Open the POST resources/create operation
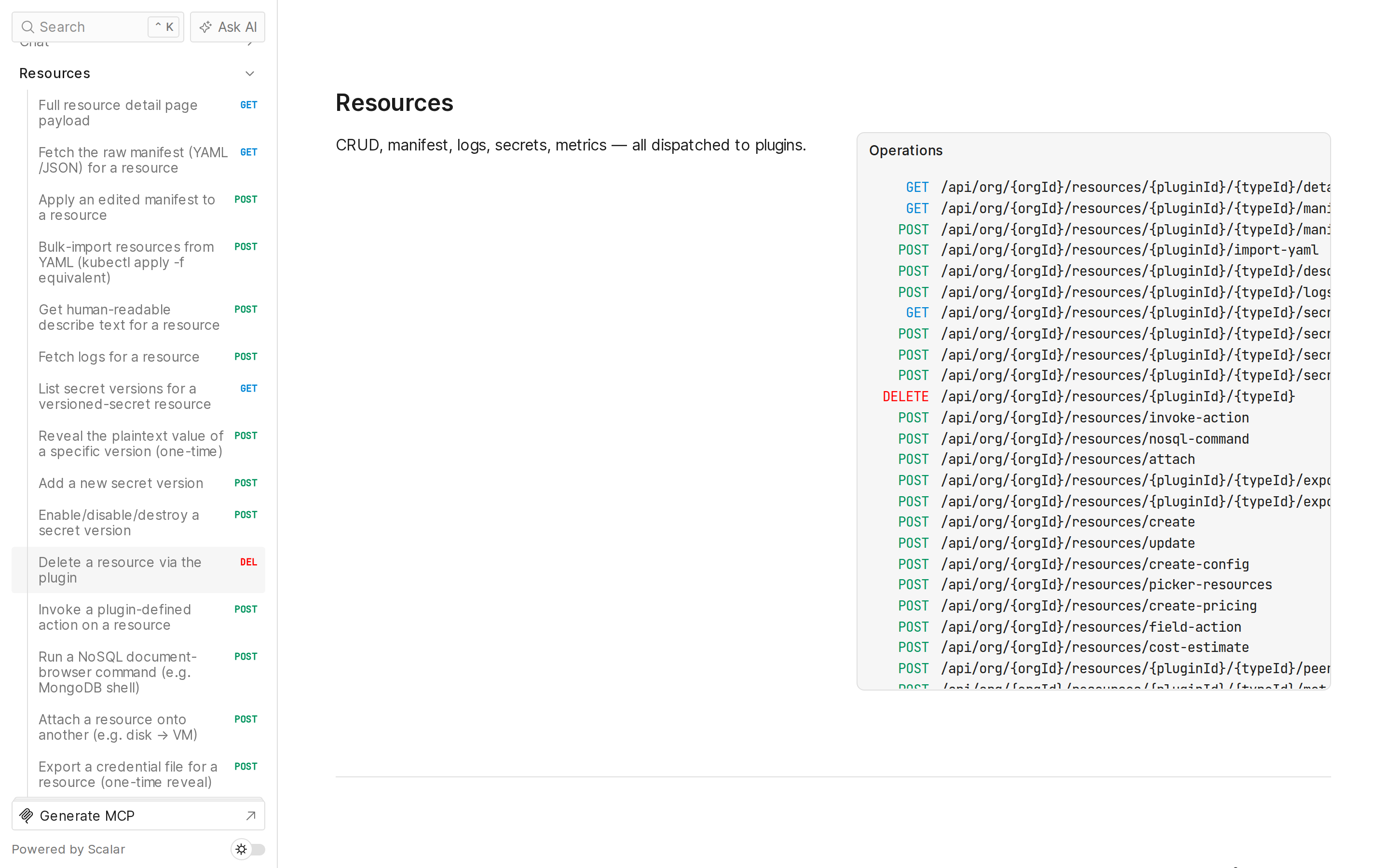Screen dimensions: 1389x868 1047,522
